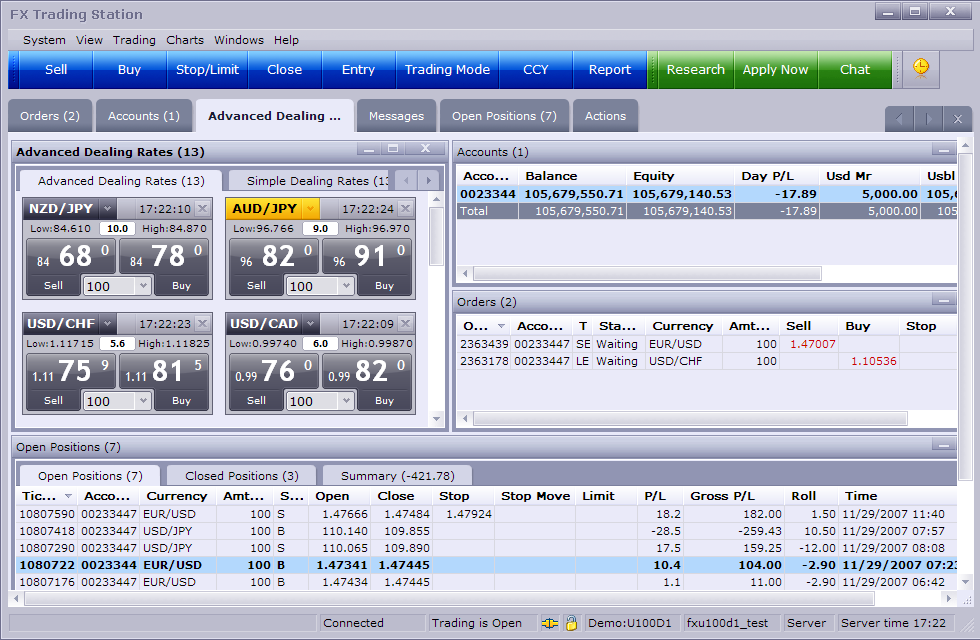Image resolution: width=980 pixels, height=640 pixels.
Task: Click the AUD/JPY amount input field
Action: tap(312, 286)
